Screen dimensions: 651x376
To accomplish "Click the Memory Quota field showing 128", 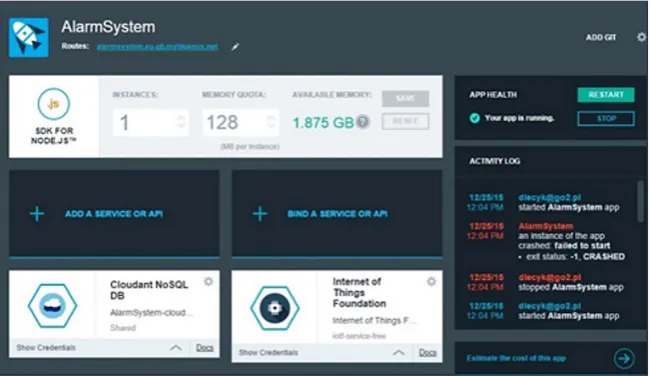I will [240, 122].
